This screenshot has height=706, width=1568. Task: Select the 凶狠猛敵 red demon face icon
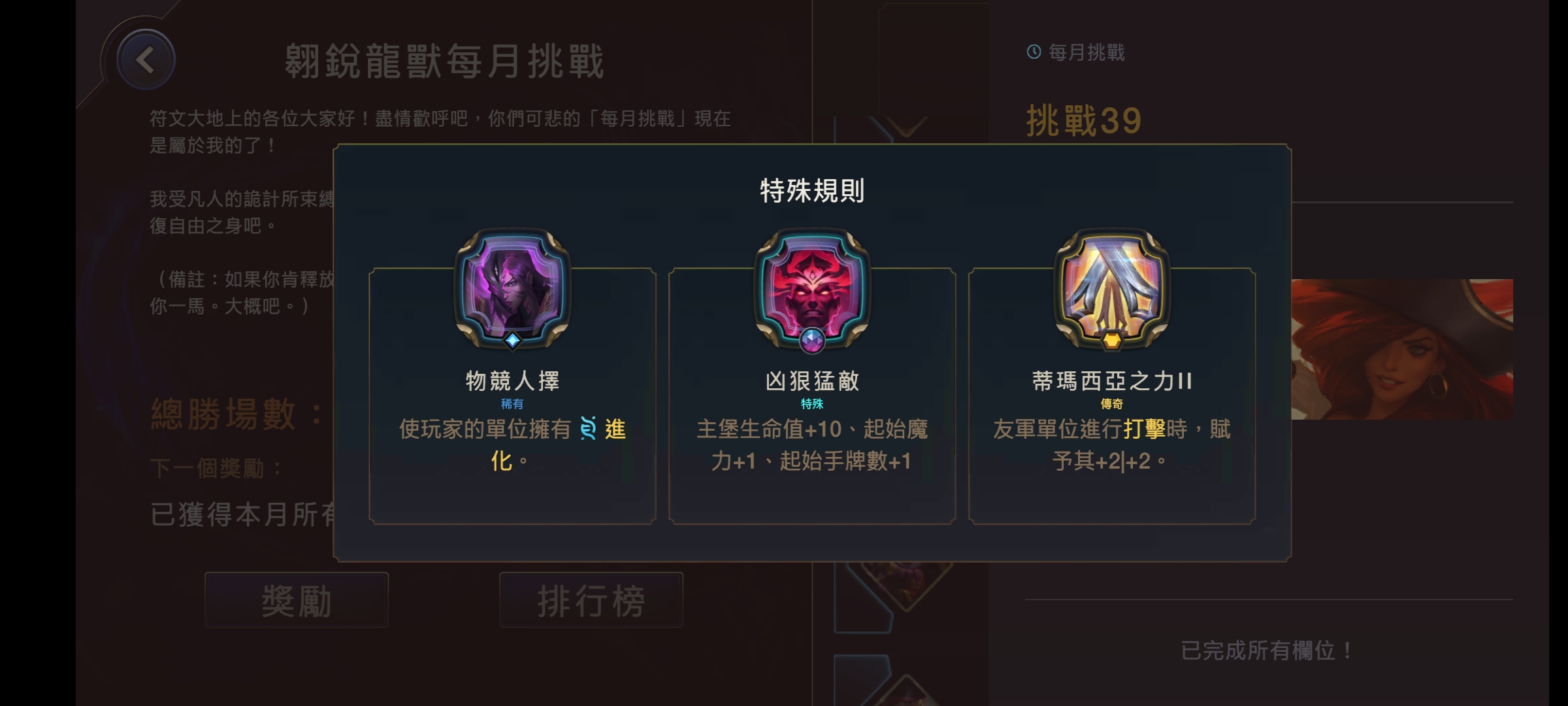tap(812, 286)
